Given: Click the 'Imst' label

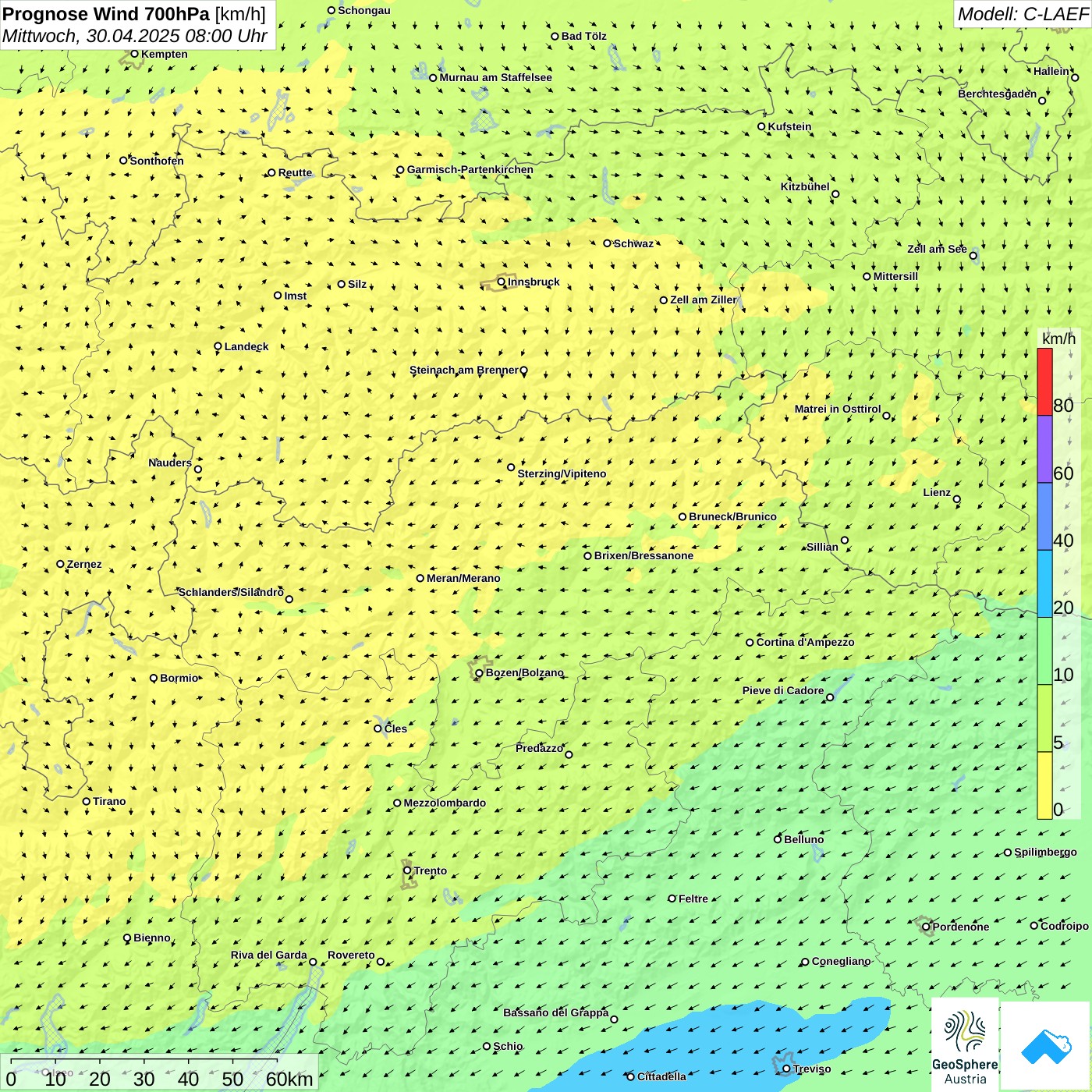Looking at the screenshot, I should tap(295, 296).
